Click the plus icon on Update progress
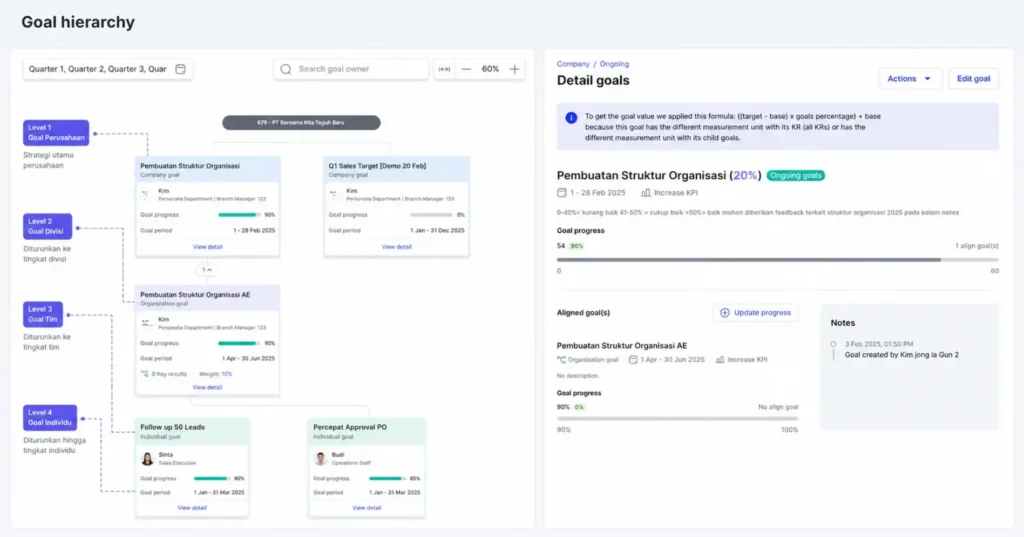The height and width of the screenshot is (537, 1024). click(x=725, y=313)
